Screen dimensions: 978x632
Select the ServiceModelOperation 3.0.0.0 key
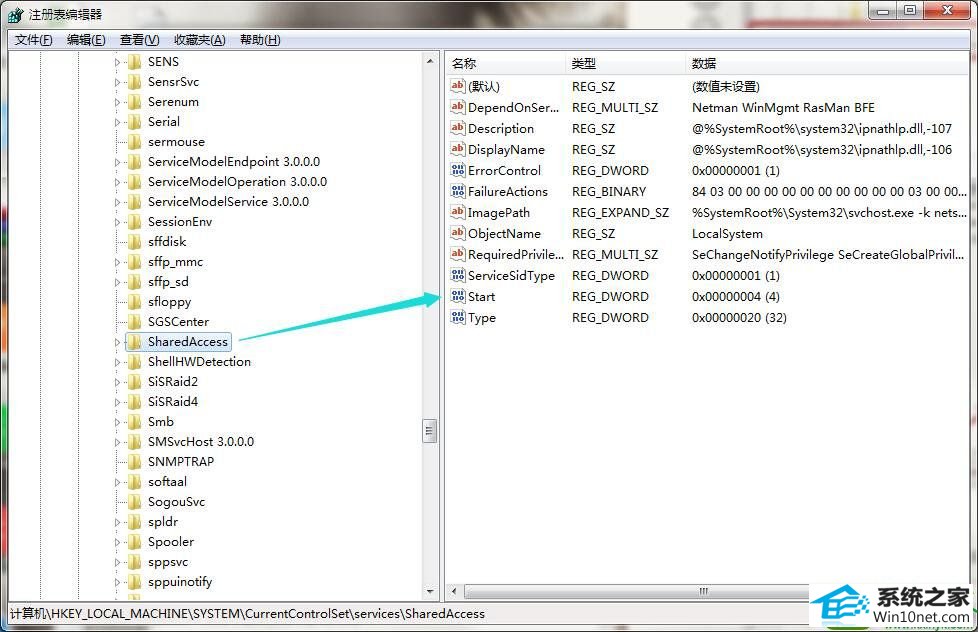[x=237, y=182]
